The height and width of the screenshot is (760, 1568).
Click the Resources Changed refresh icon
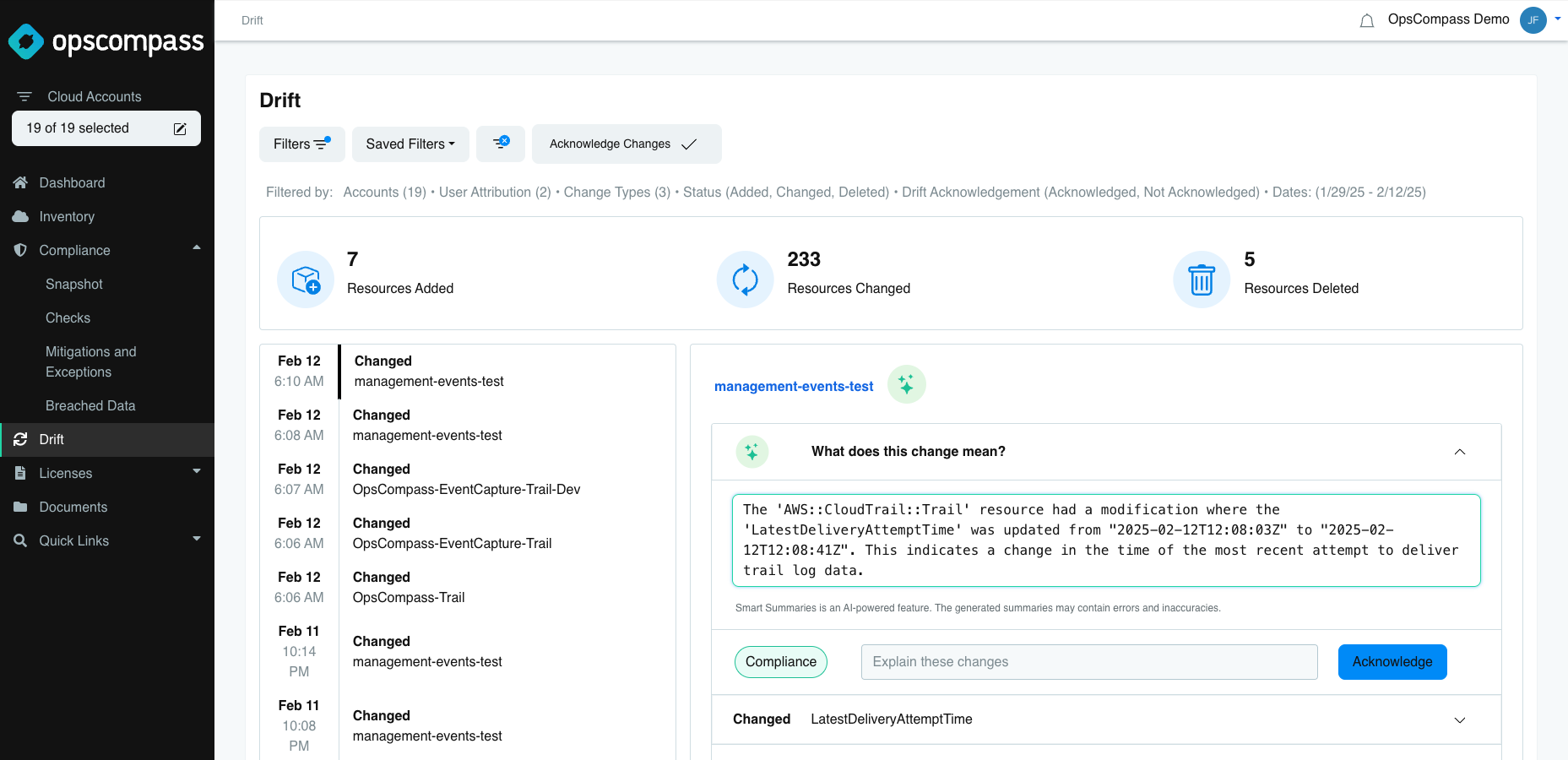click(745, 280)
